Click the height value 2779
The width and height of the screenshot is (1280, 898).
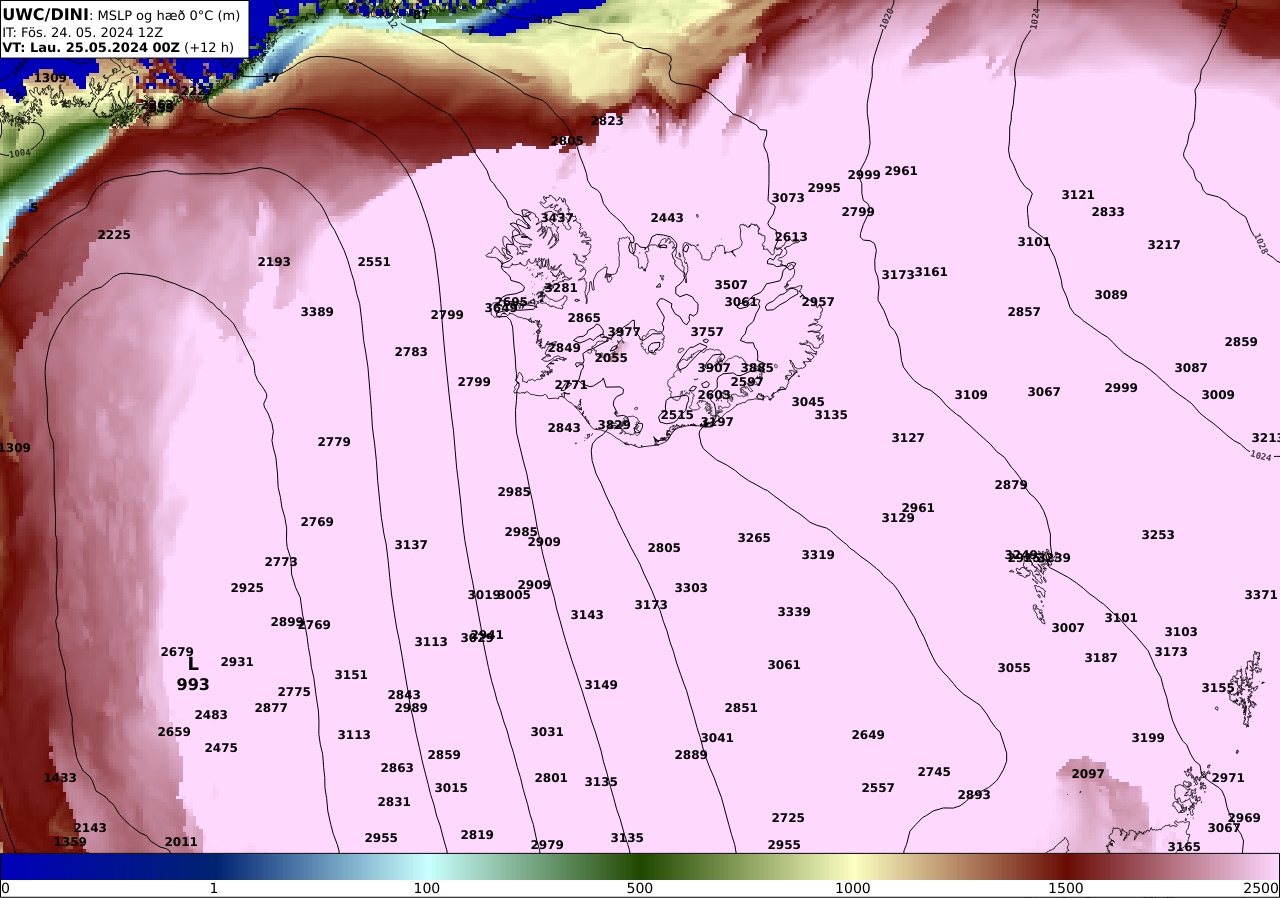[334, 442]
